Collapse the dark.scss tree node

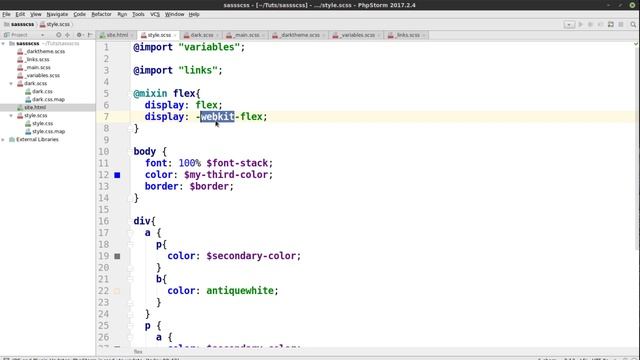point(11,83)
